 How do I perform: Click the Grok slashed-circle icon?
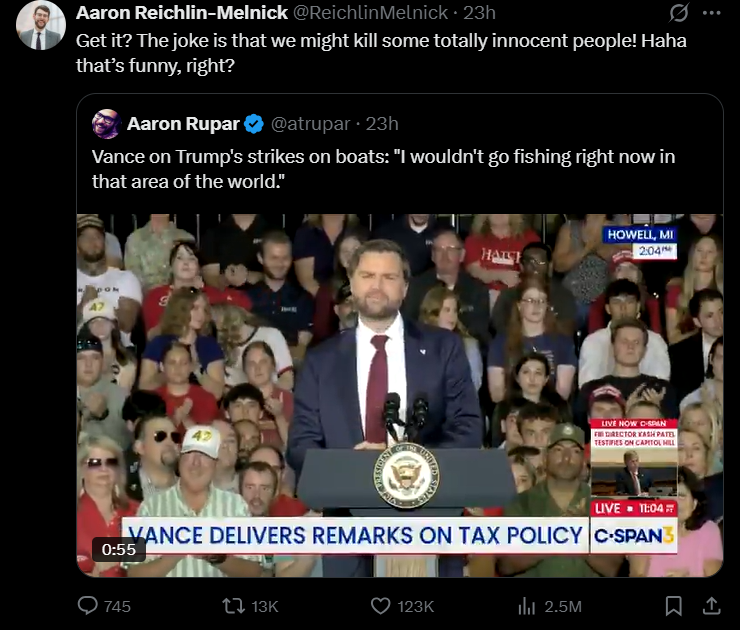tap(679, 13)
